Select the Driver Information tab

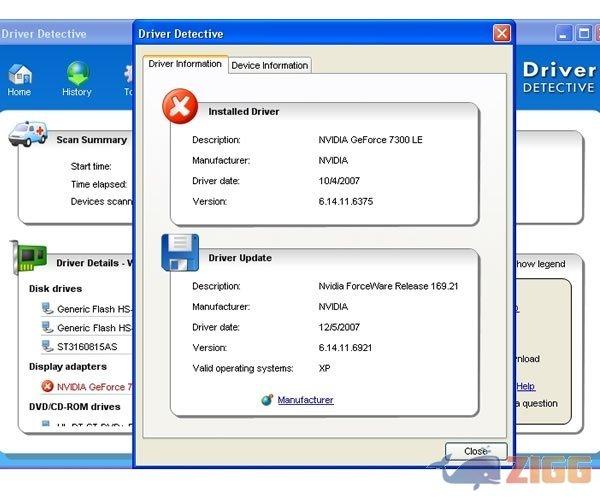pyautogui.click(x=185, y=64)
